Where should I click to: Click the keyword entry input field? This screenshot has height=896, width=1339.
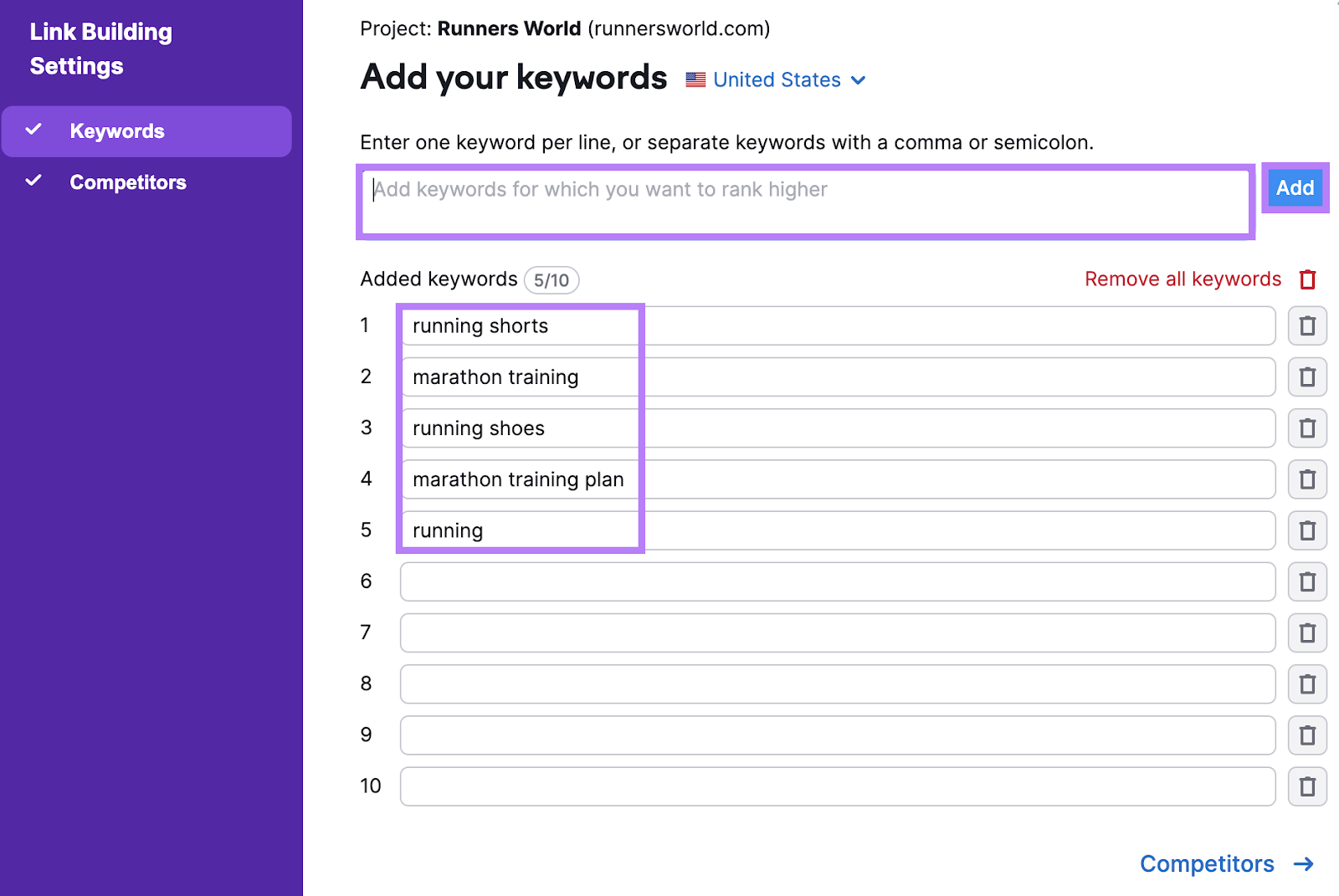[803, 201]
